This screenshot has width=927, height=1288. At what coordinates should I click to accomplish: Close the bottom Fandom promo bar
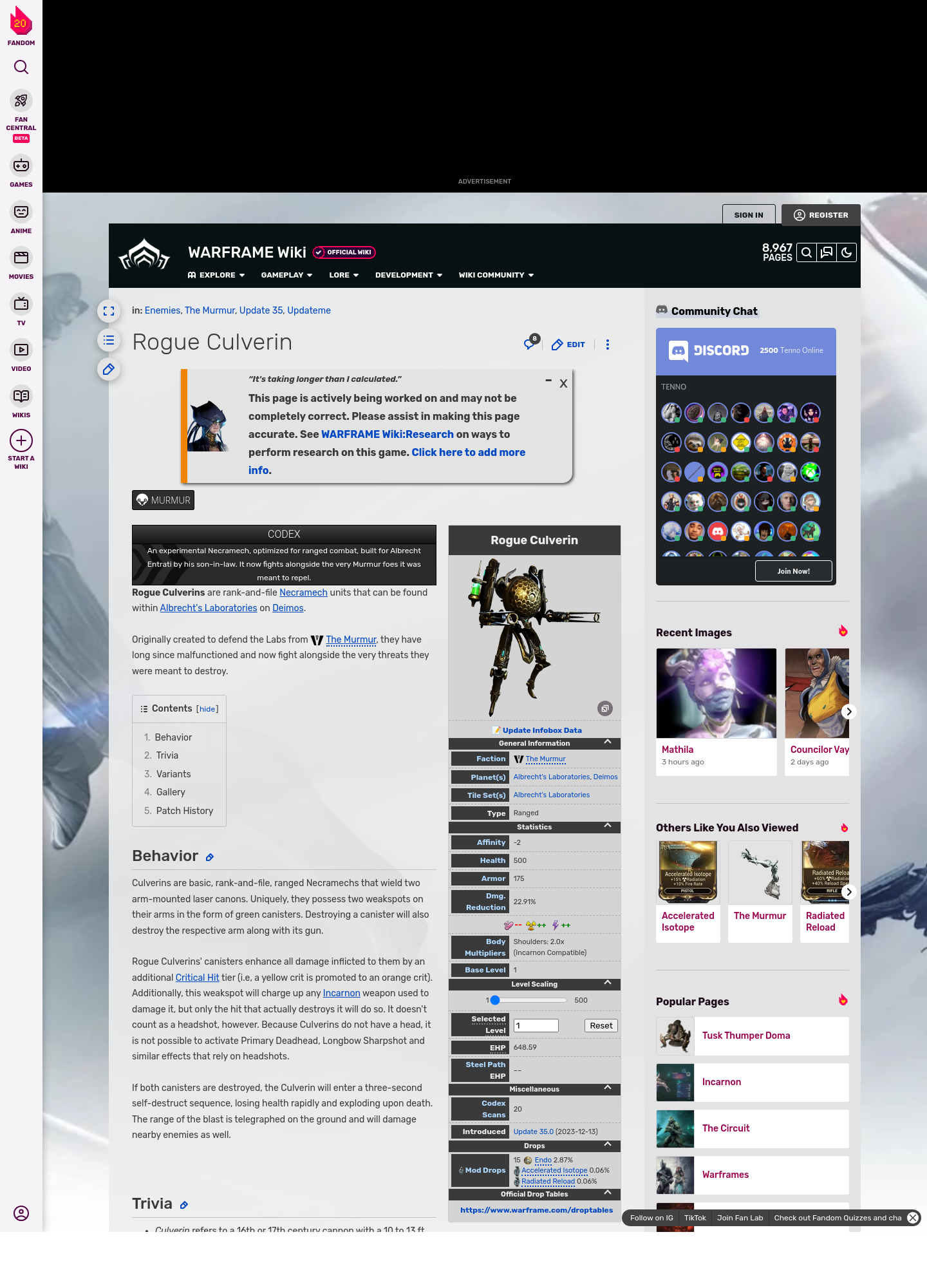913,1218
